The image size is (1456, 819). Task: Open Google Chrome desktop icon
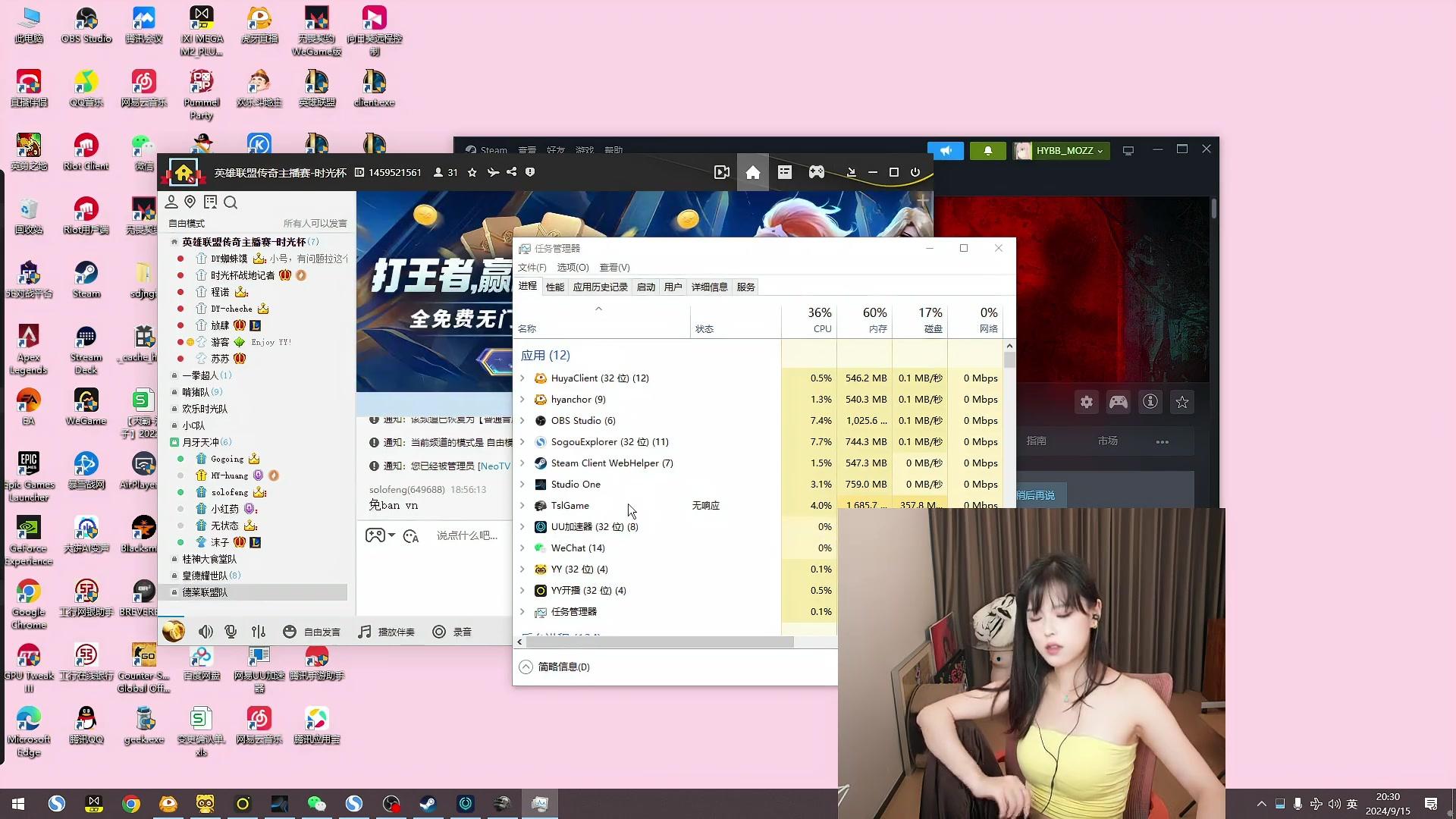tap(29, 605)
